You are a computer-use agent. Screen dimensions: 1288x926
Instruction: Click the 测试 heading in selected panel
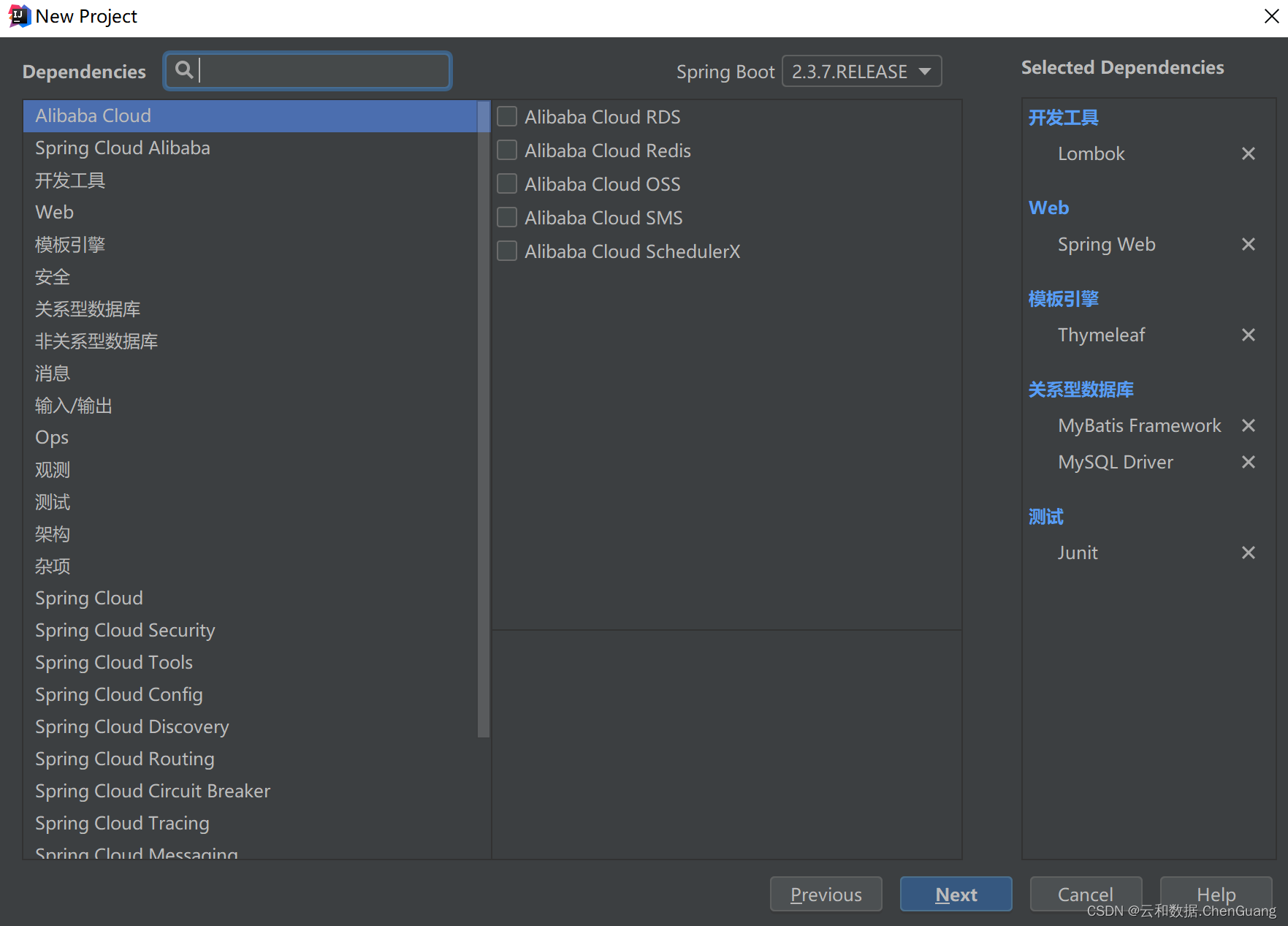pyautogui.click(x=1045, y=517)
